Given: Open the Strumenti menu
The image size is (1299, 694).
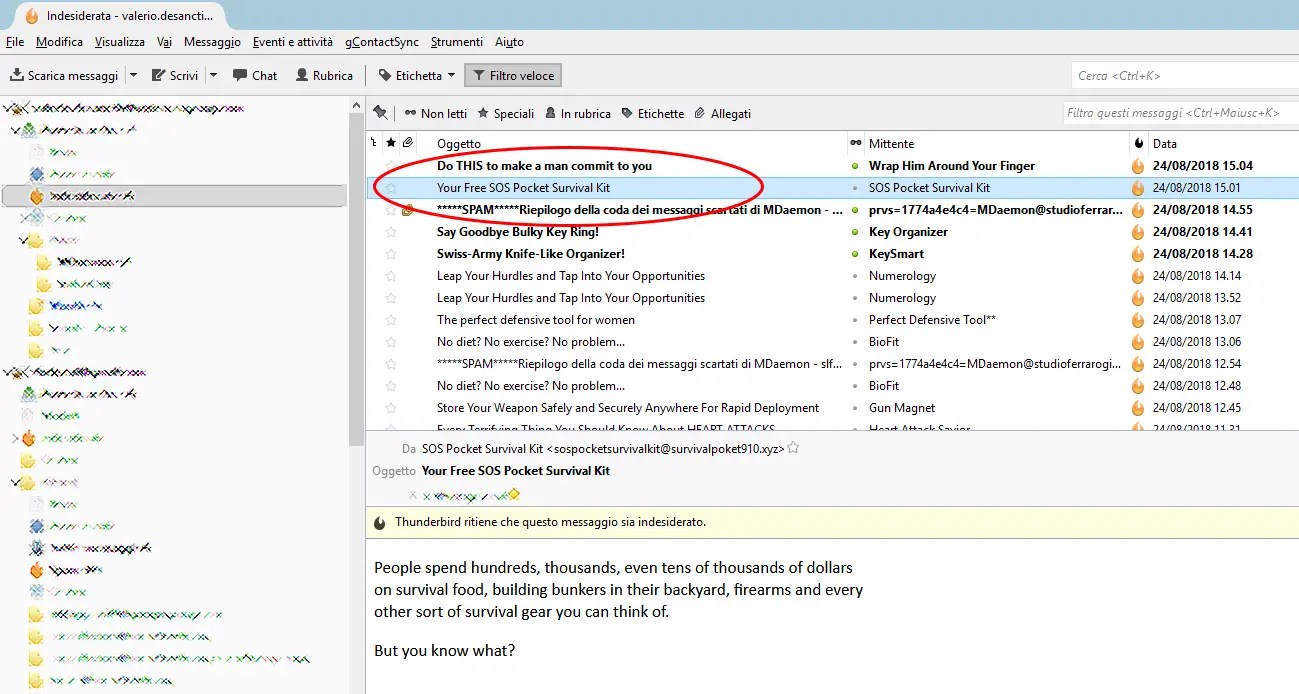Looking at the screenshot, I should pyautogui.click(x=457, y=42).
